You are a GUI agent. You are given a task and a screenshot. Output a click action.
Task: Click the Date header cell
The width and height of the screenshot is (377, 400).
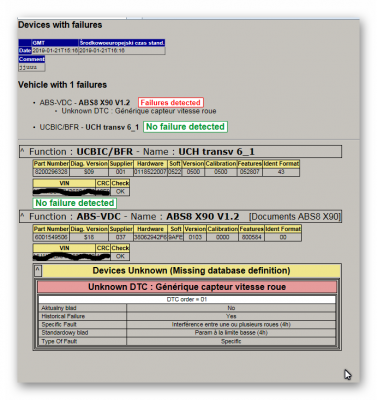pyautogui.click(x=25, y=50)
